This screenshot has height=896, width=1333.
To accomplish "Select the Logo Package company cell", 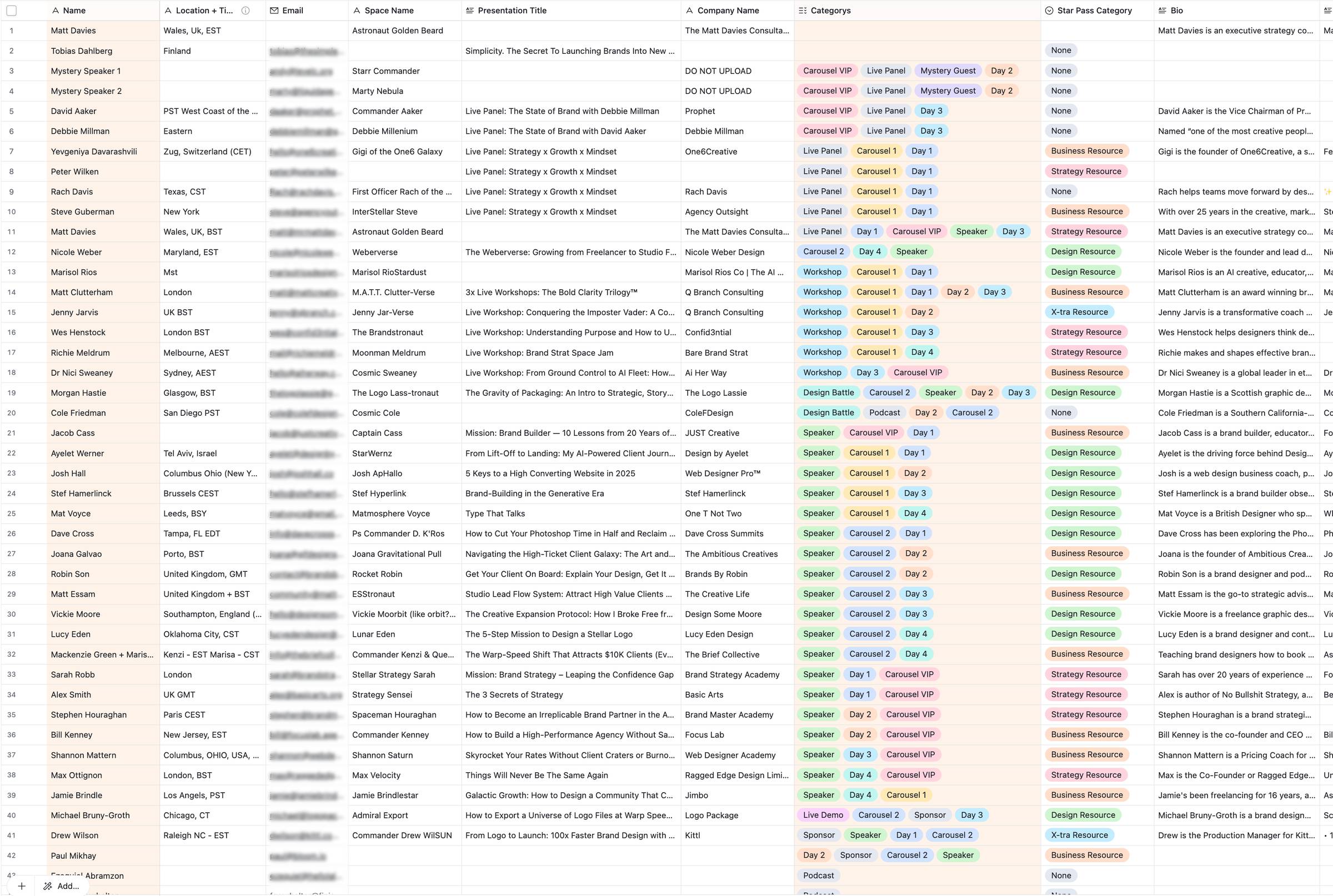I will coord(738,816).
